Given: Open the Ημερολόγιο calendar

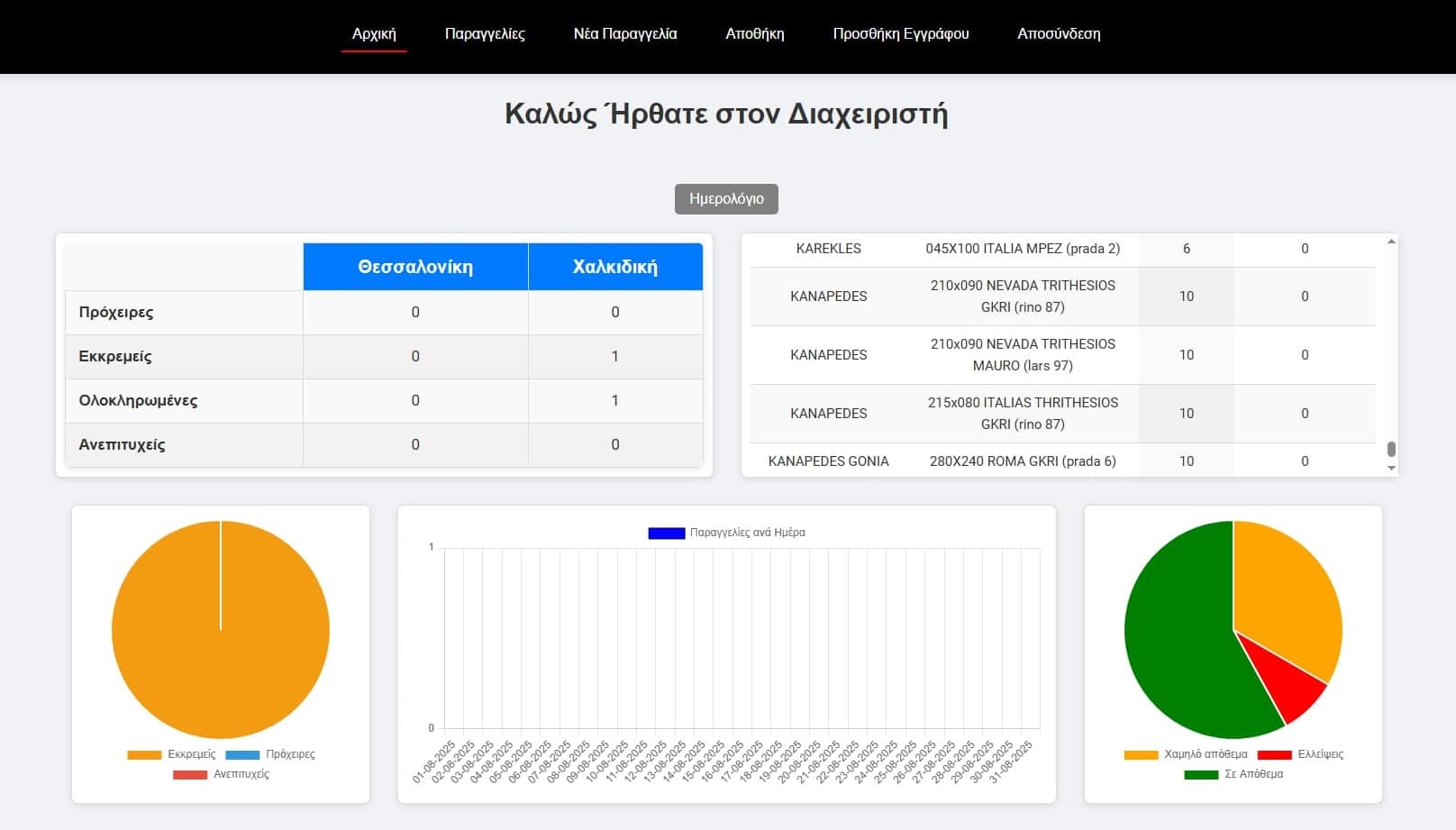Looking at the screenshot, I should [726, 198].
